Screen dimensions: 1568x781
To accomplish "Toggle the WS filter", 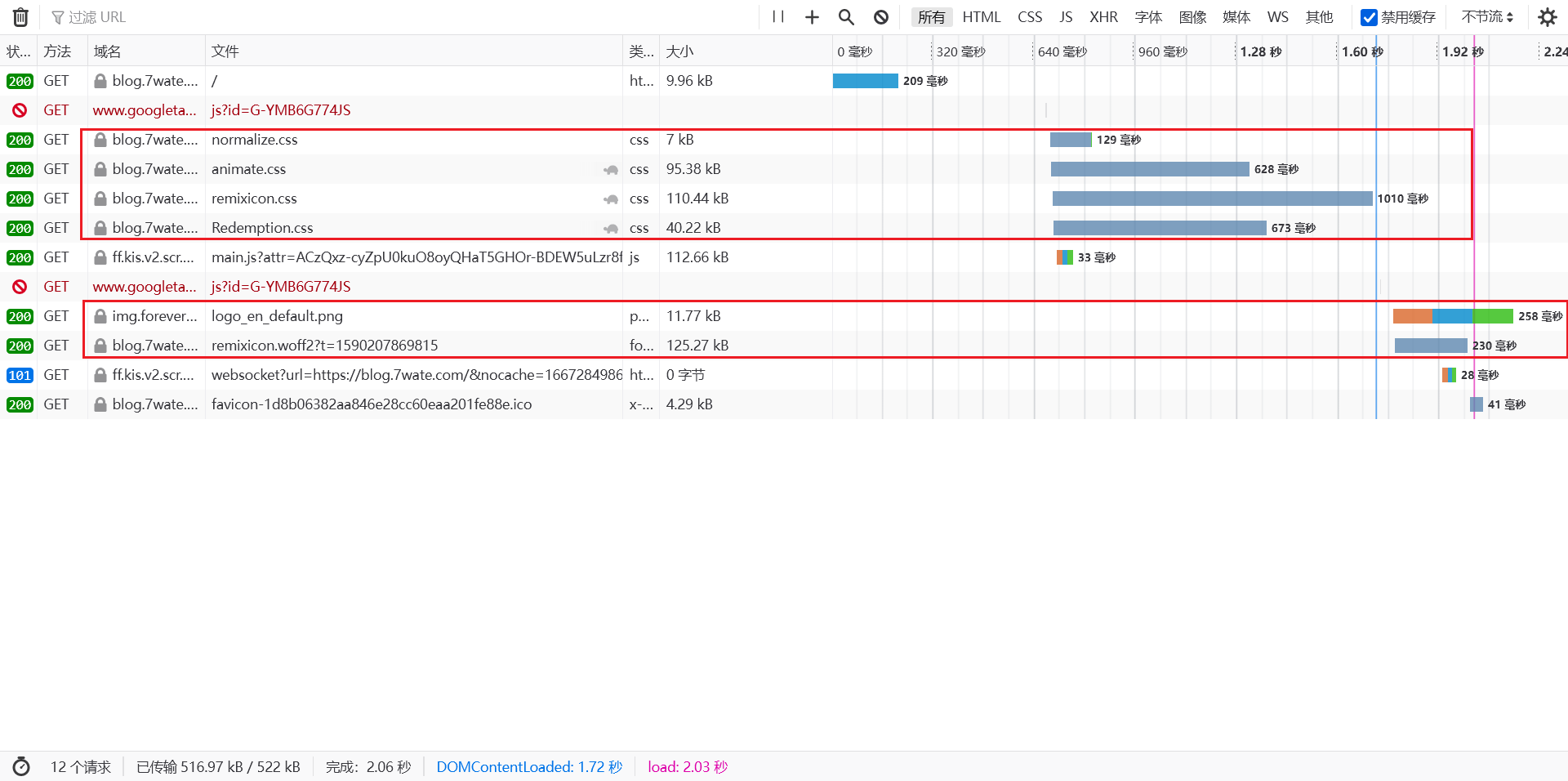I will tap(1277, 17).
